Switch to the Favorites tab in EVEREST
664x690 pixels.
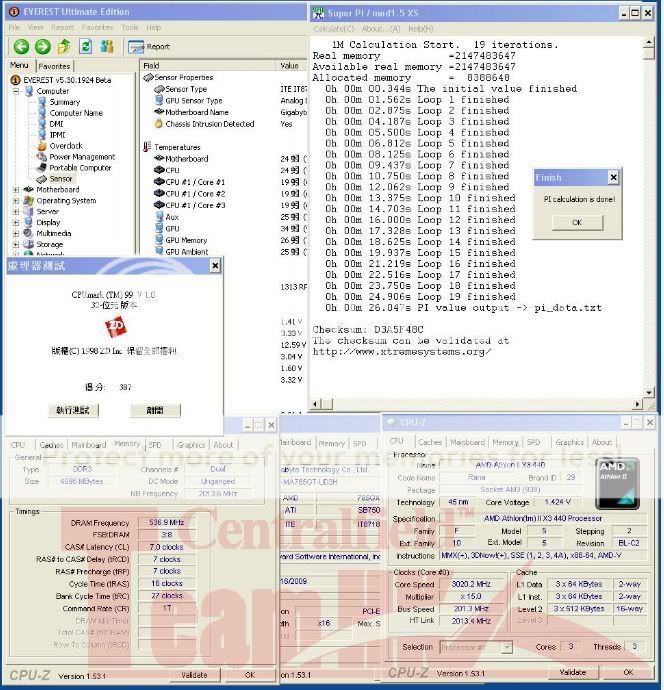pos(54,66)
